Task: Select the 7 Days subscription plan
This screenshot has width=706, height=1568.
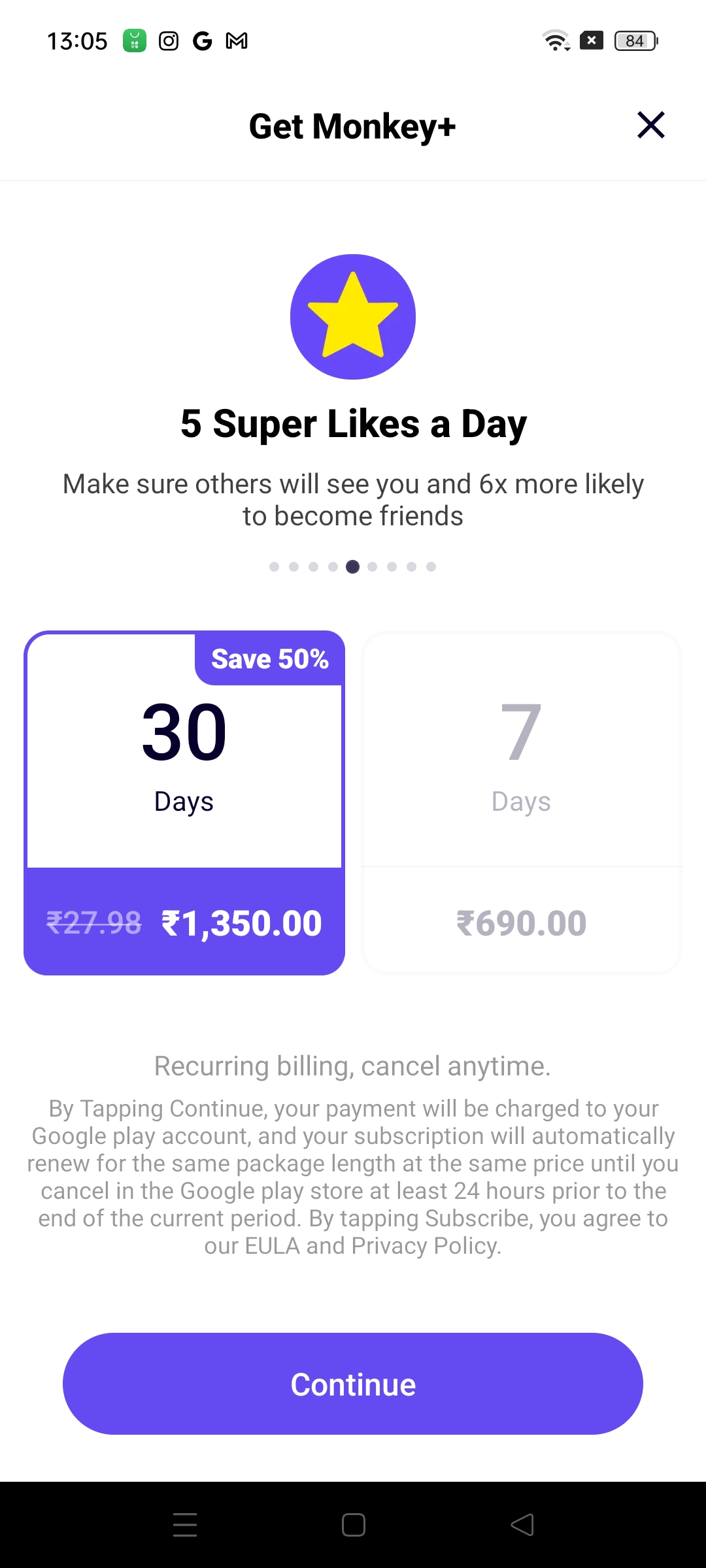Action: click(521, 803)
